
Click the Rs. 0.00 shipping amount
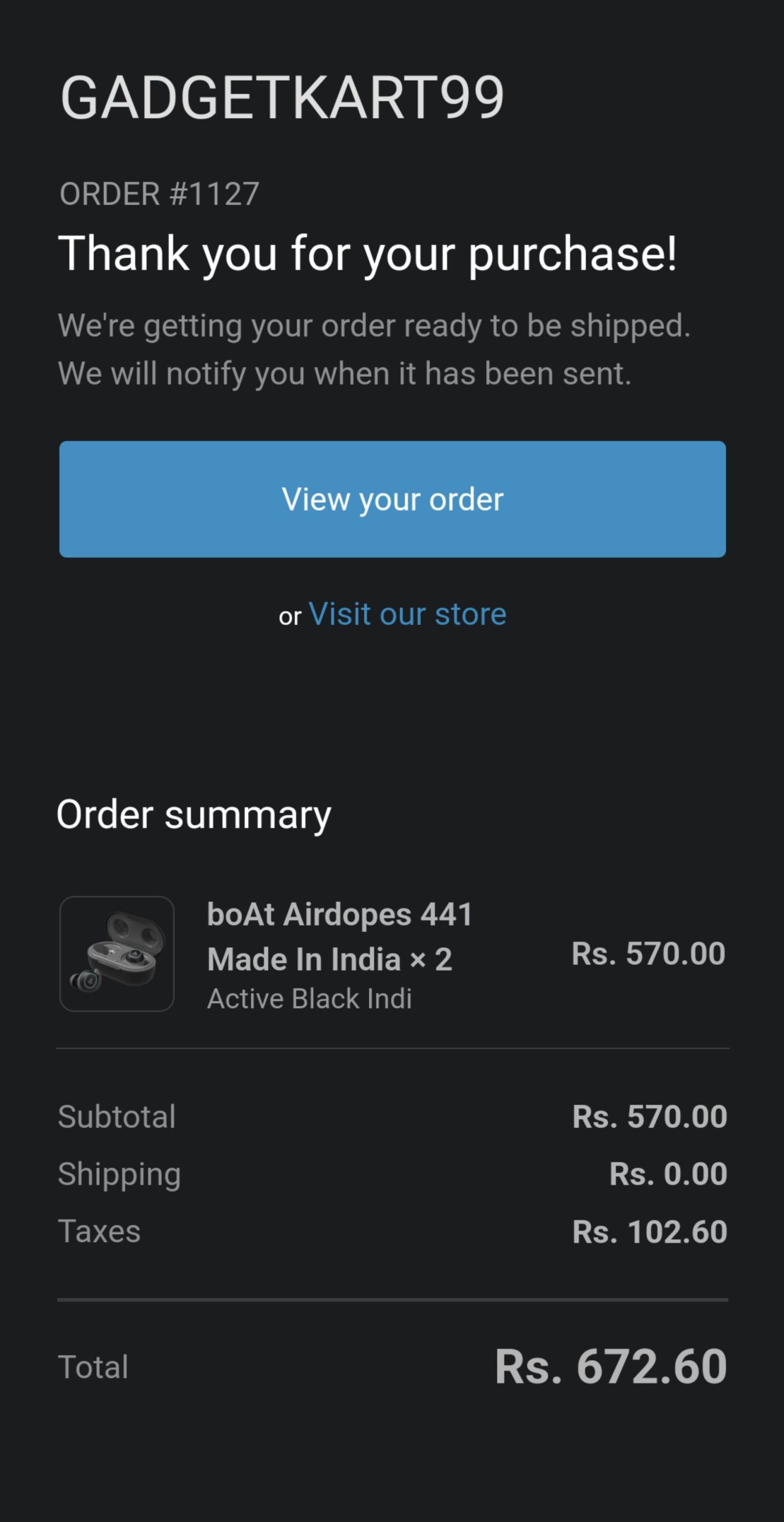[668, 1174]
